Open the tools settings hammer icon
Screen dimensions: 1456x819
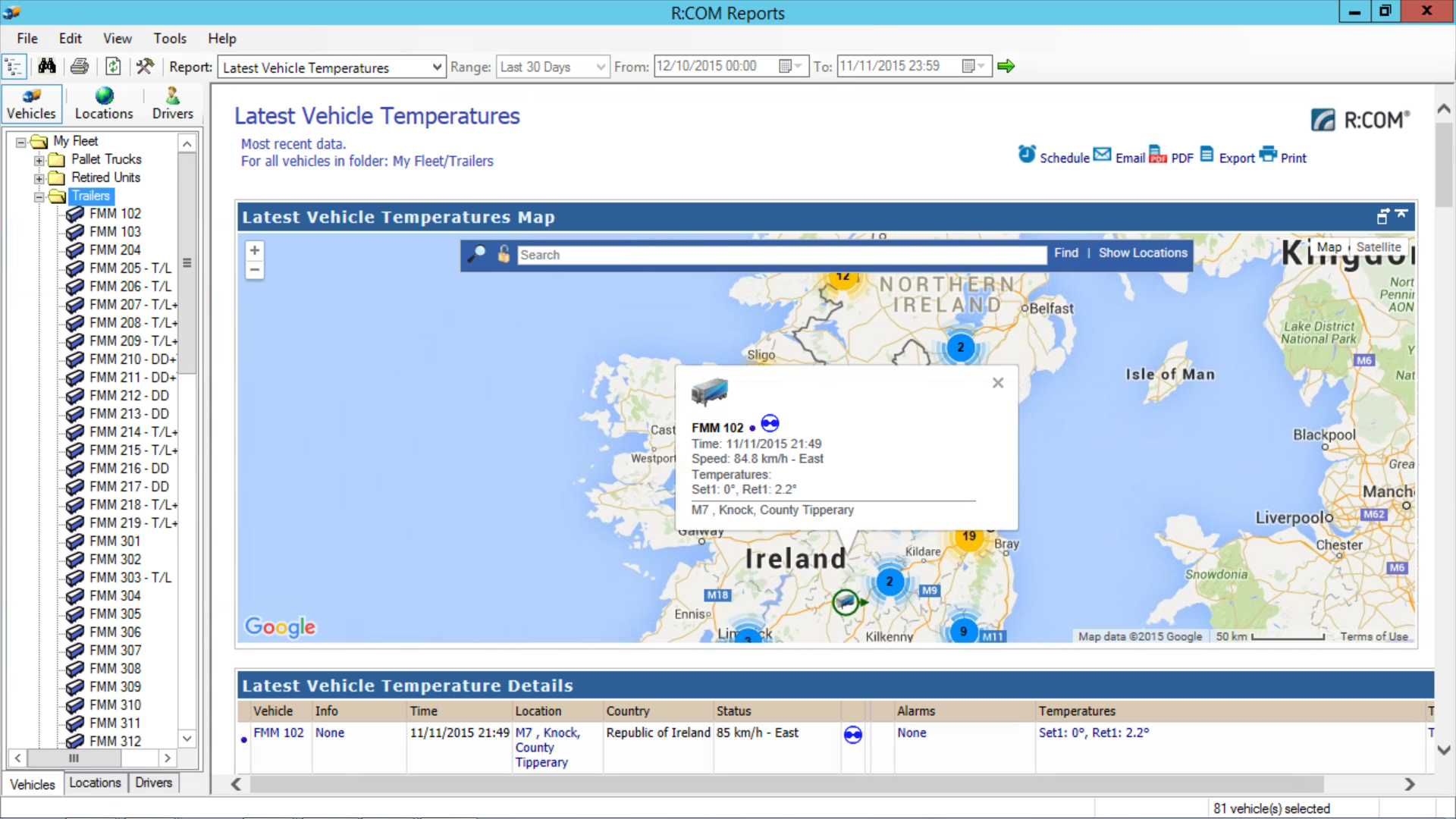tap(145, 67)
